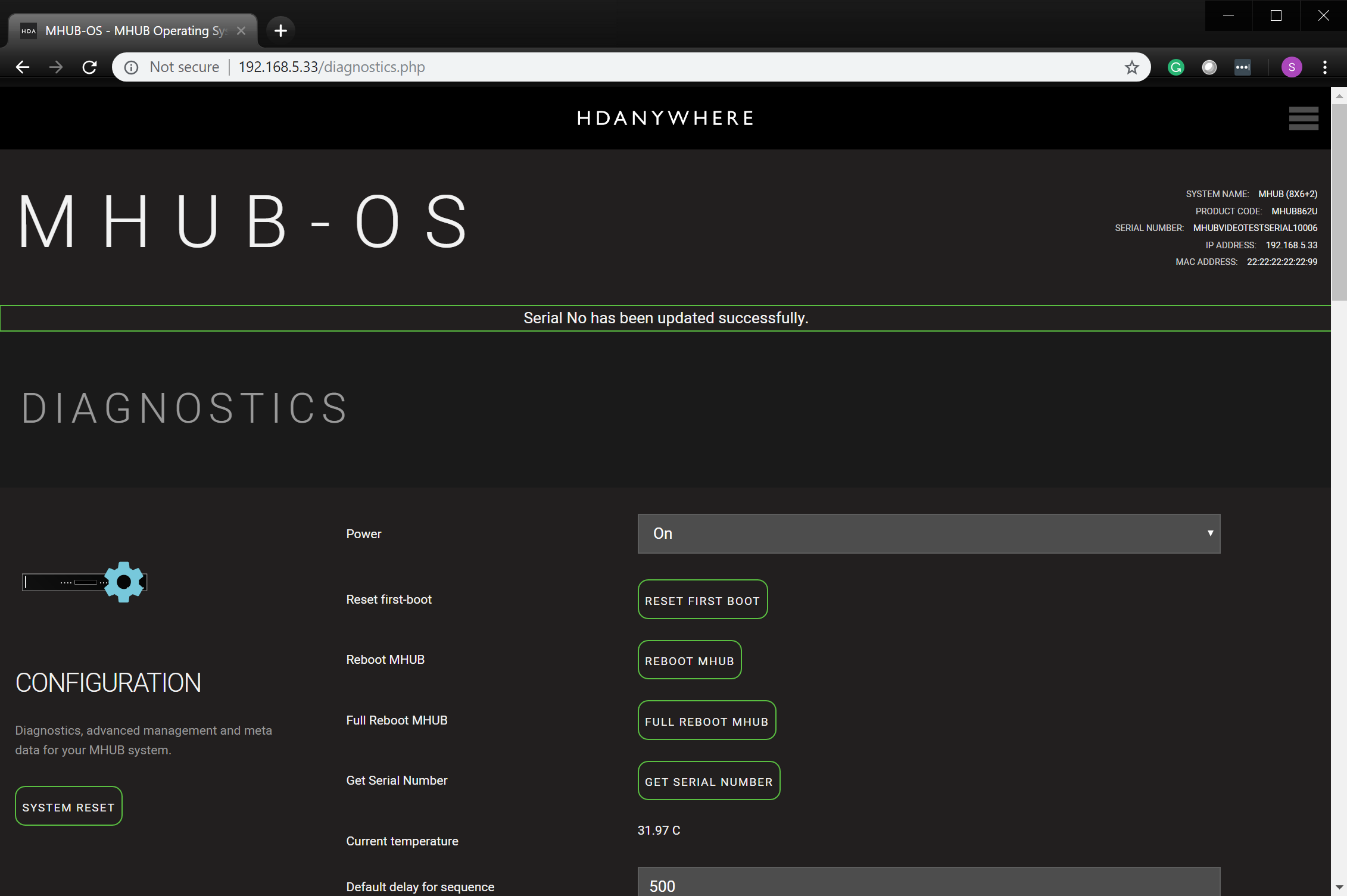Click the address bar URL
1347x896 pixels.
tap(332, 67)
